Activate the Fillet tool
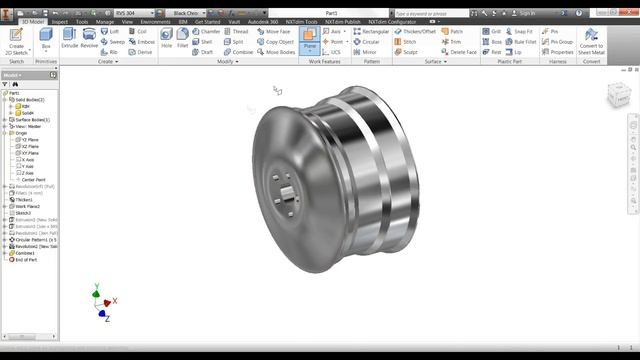 182,38
